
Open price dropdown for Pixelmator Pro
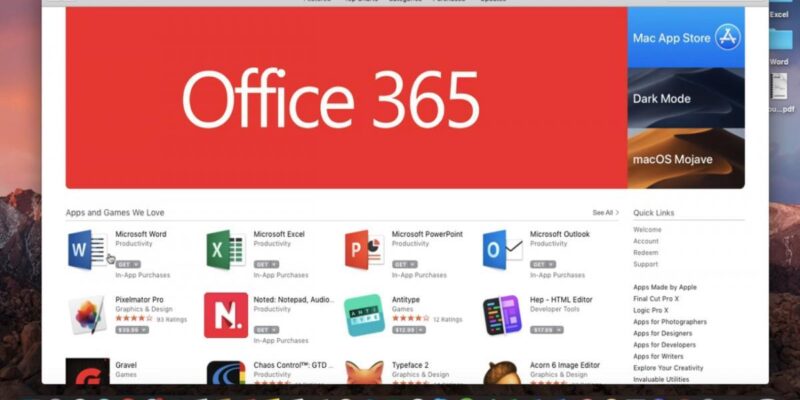(x=132, y=330)
